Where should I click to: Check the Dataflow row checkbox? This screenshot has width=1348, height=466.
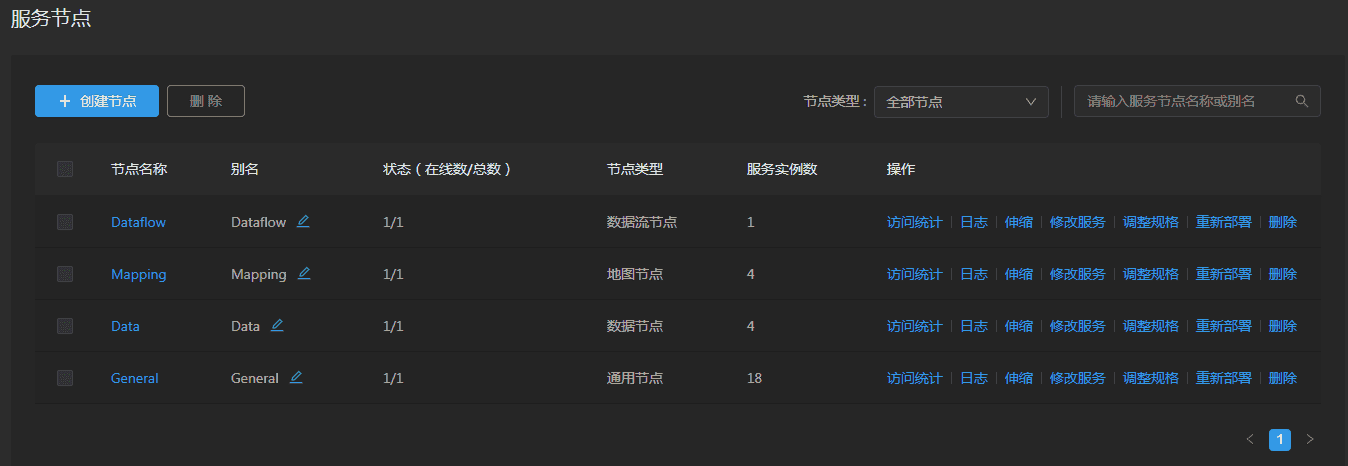65,222
